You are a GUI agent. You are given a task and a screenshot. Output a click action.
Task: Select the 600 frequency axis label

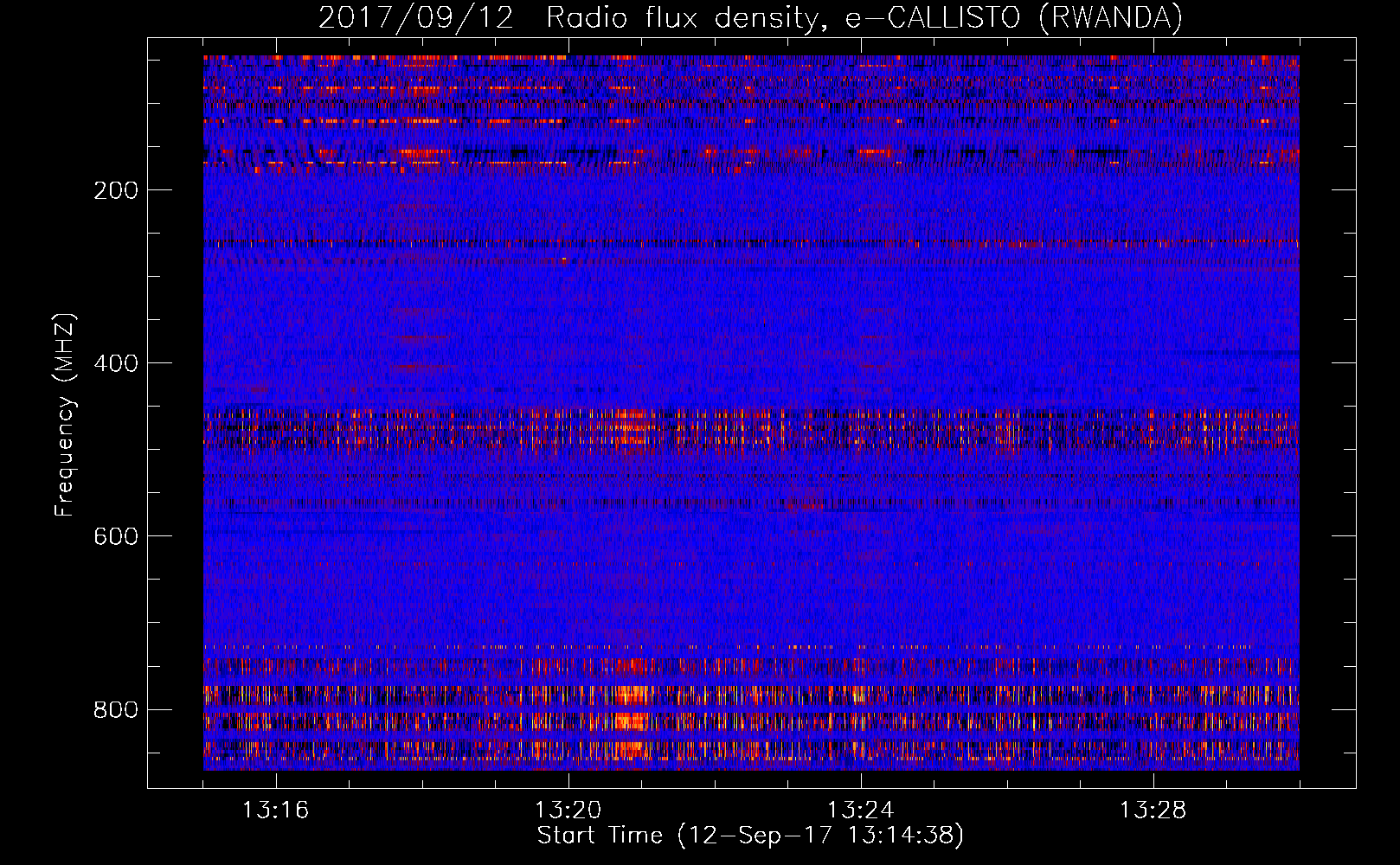116,536
